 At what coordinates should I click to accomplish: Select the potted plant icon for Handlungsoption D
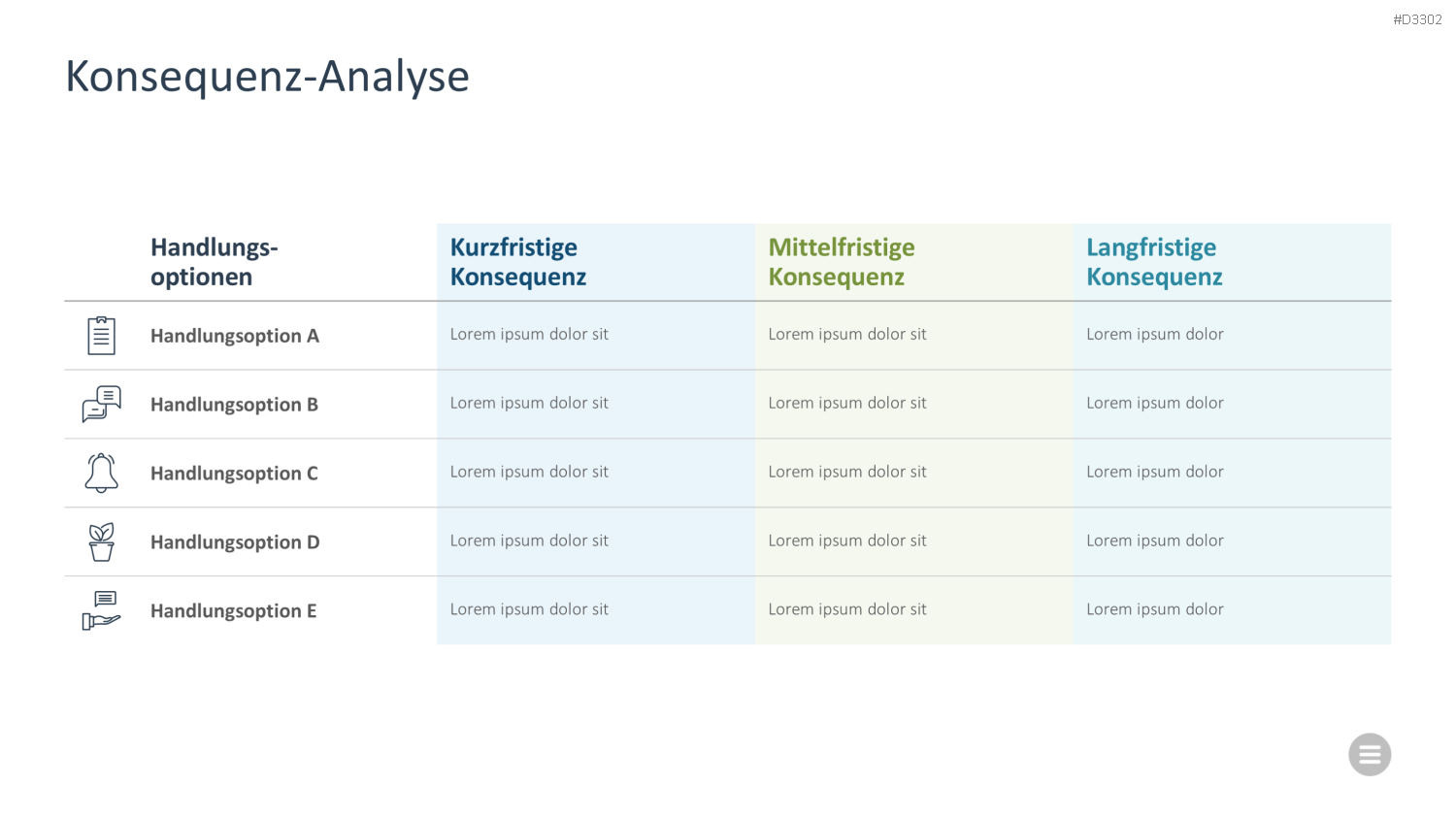[x=102, y=541]
